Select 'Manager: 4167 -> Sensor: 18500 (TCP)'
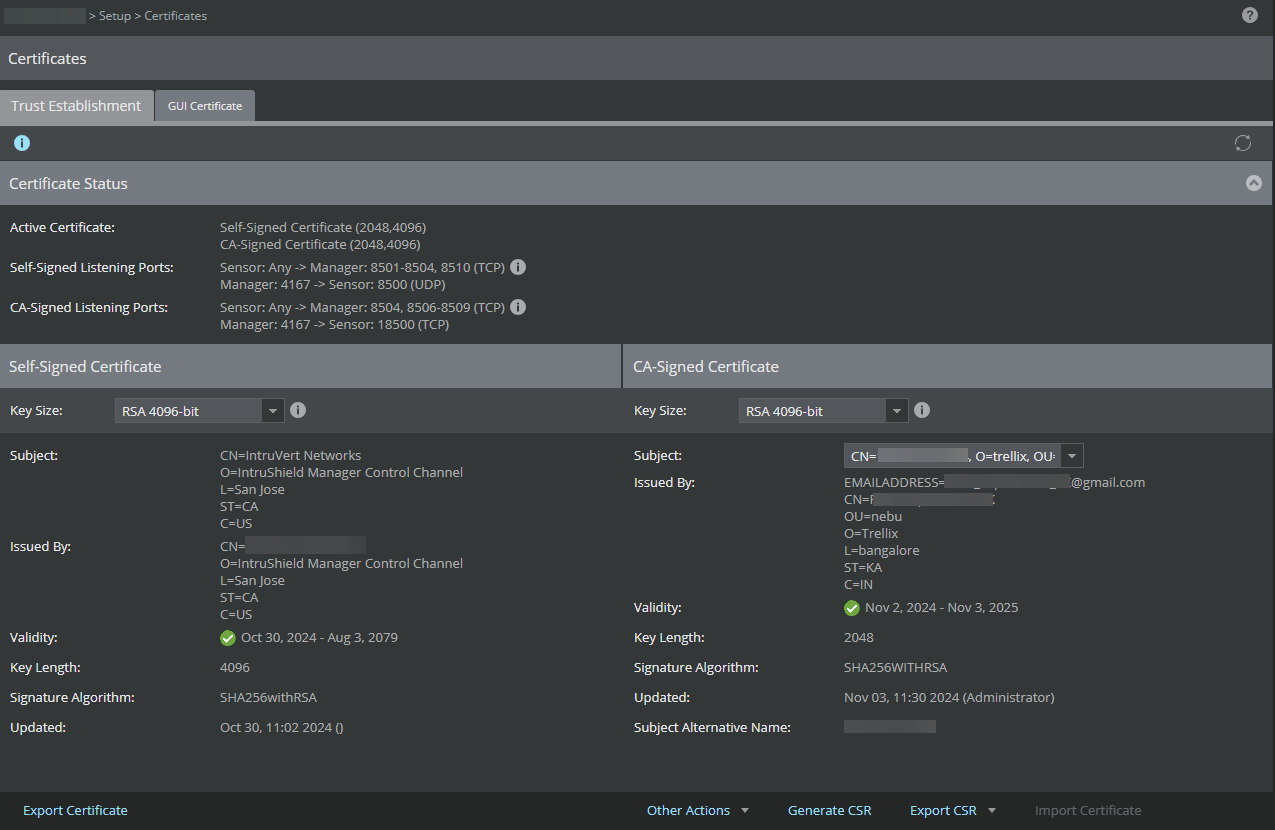The height and width of the screenshot is (830, 1275). pos(334,325)
